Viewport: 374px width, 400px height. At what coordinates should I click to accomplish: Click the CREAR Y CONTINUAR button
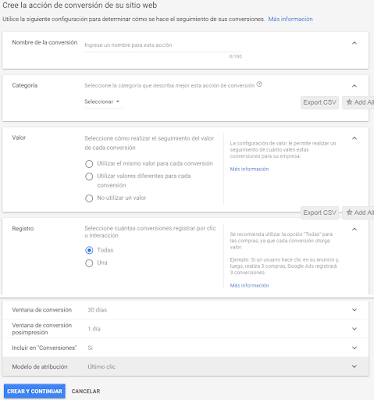pyautogui.click(x=35, y=391)
